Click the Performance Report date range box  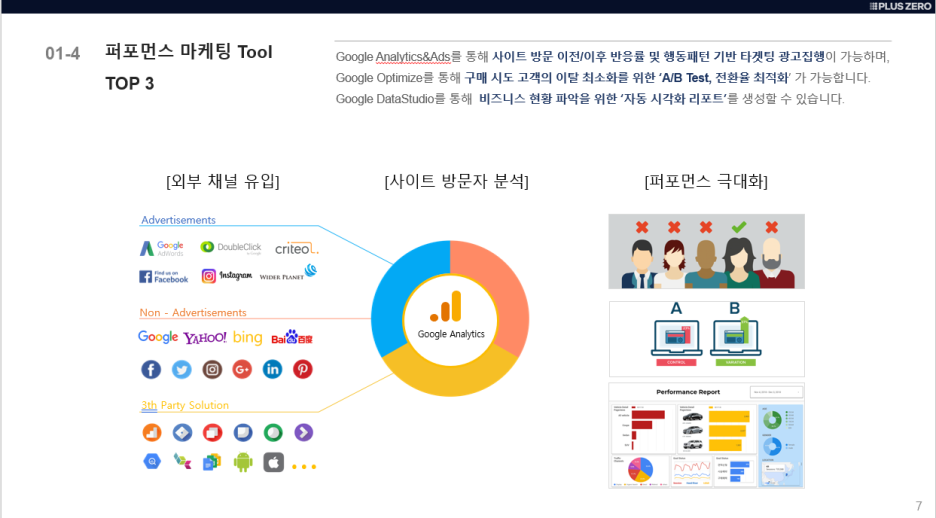pyautogui.click(x=776, y=392)
